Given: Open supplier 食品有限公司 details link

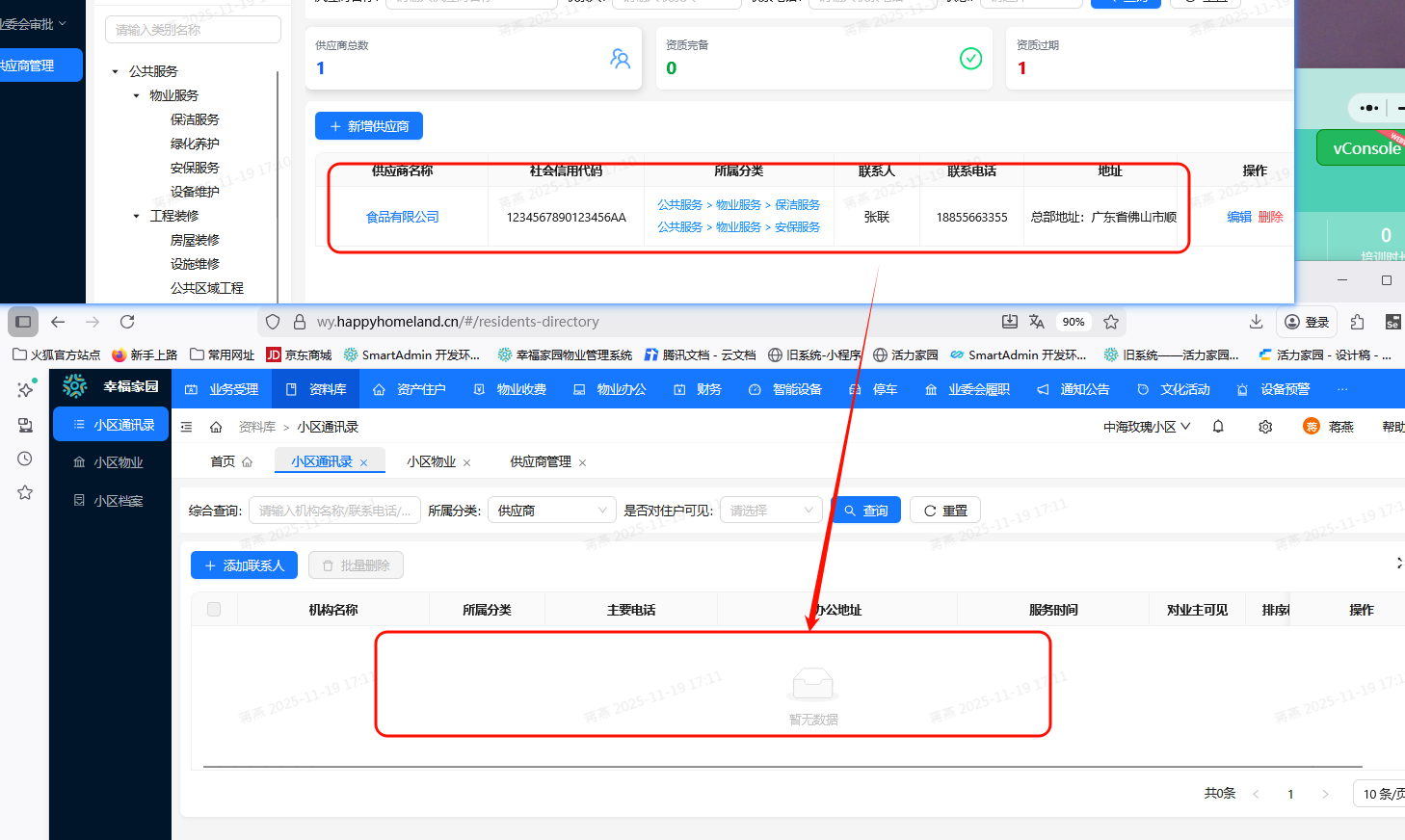Looking at the screenshot, I should click(x=402, y=216).
